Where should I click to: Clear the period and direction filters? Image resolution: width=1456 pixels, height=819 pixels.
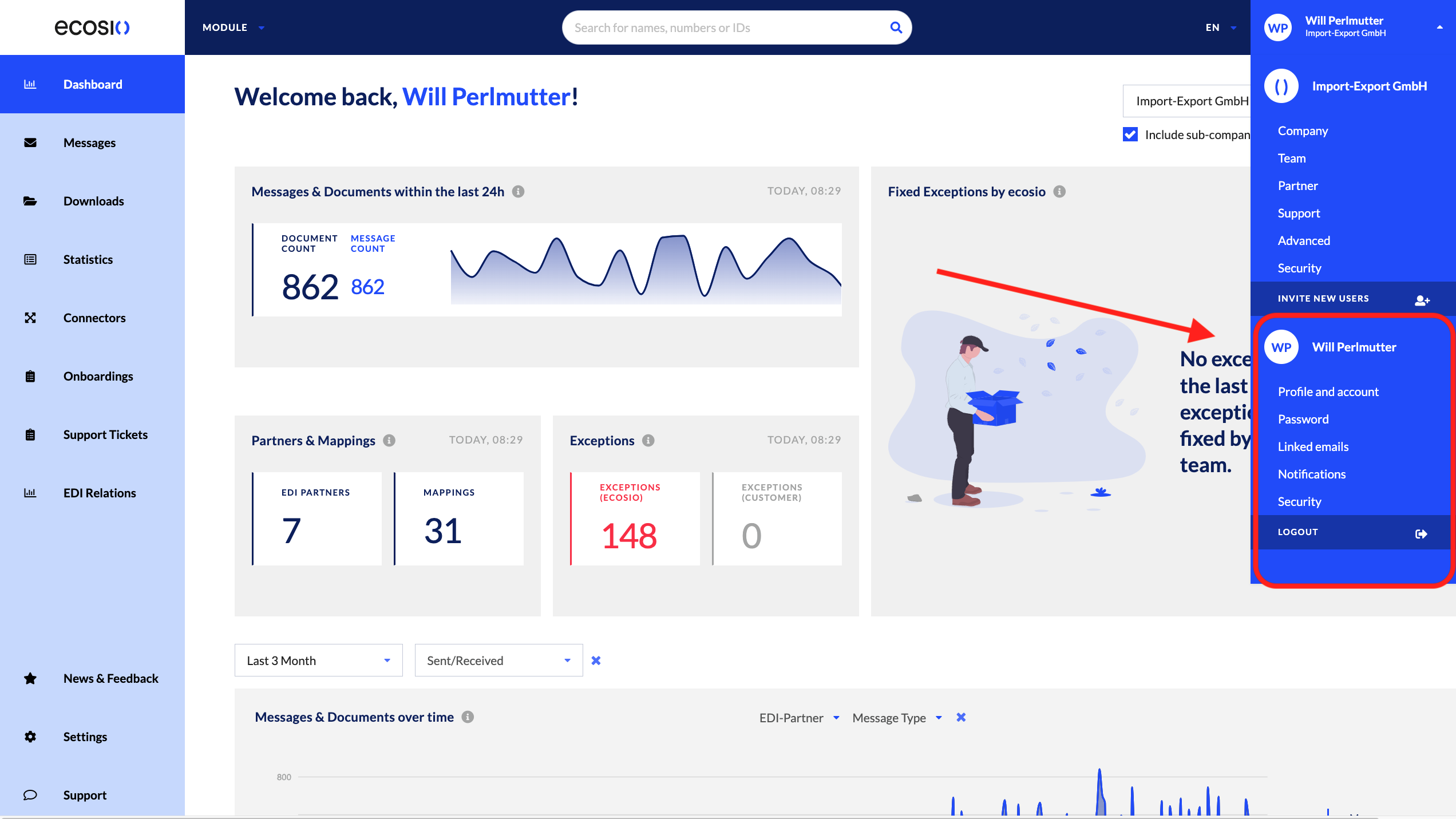coord(596,660)
